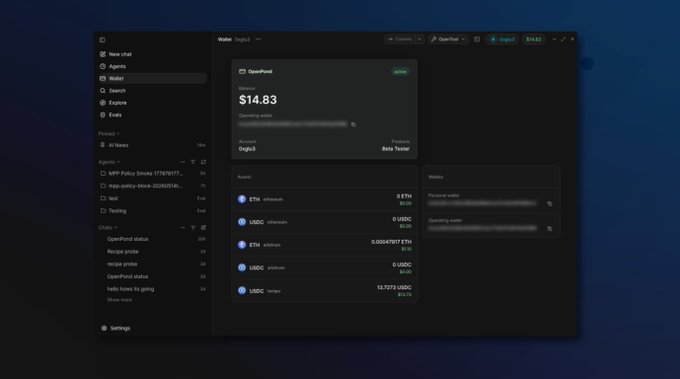Image resolution: width=680 pixels, height=379 pixels.
Task: Click the 0.00047917 ETH balance value
Action: coord(391,242)
